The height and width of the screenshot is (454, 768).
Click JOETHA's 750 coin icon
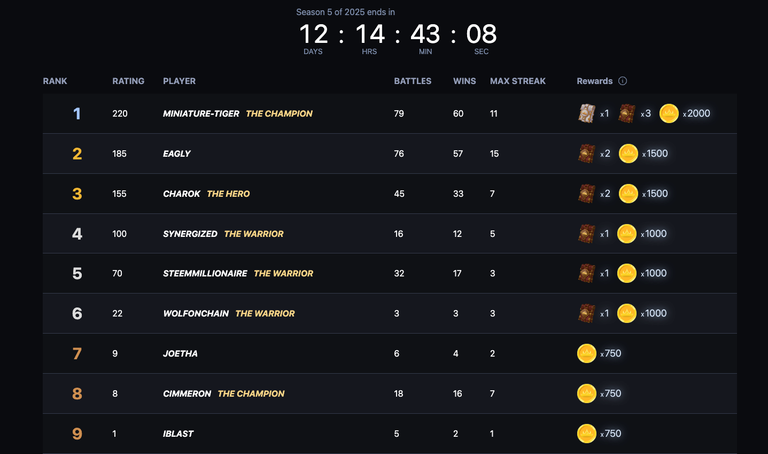pyautogui.click(x=586, y=353)
